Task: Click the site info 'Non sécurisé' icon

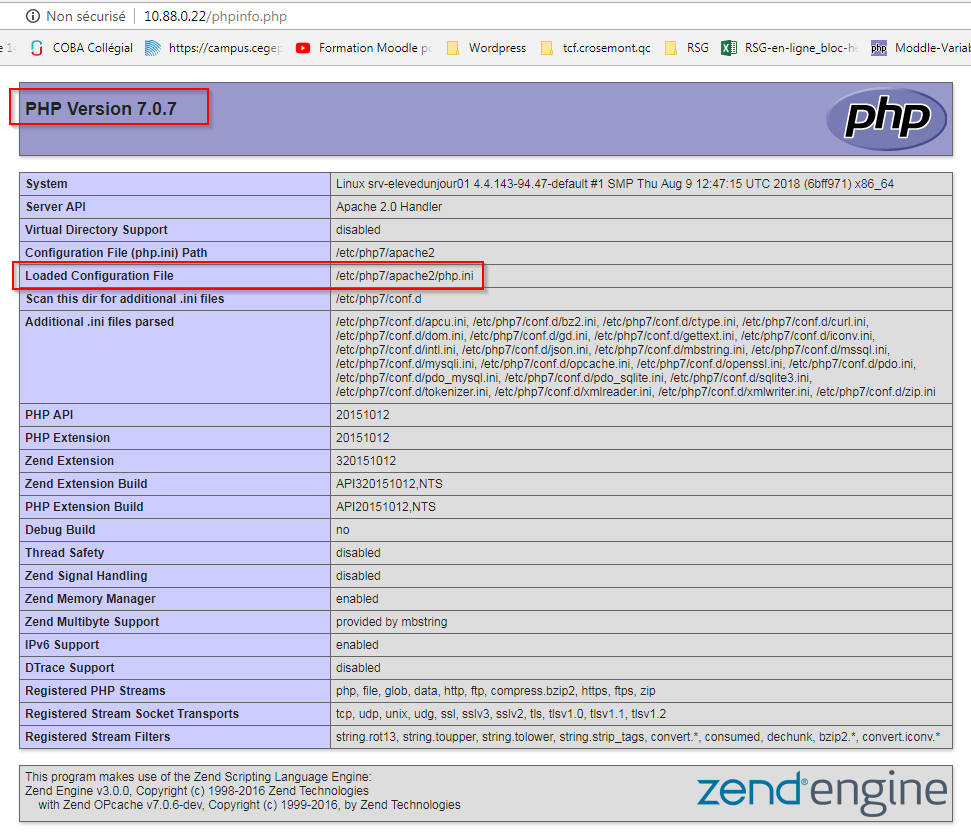Action: 32,16
